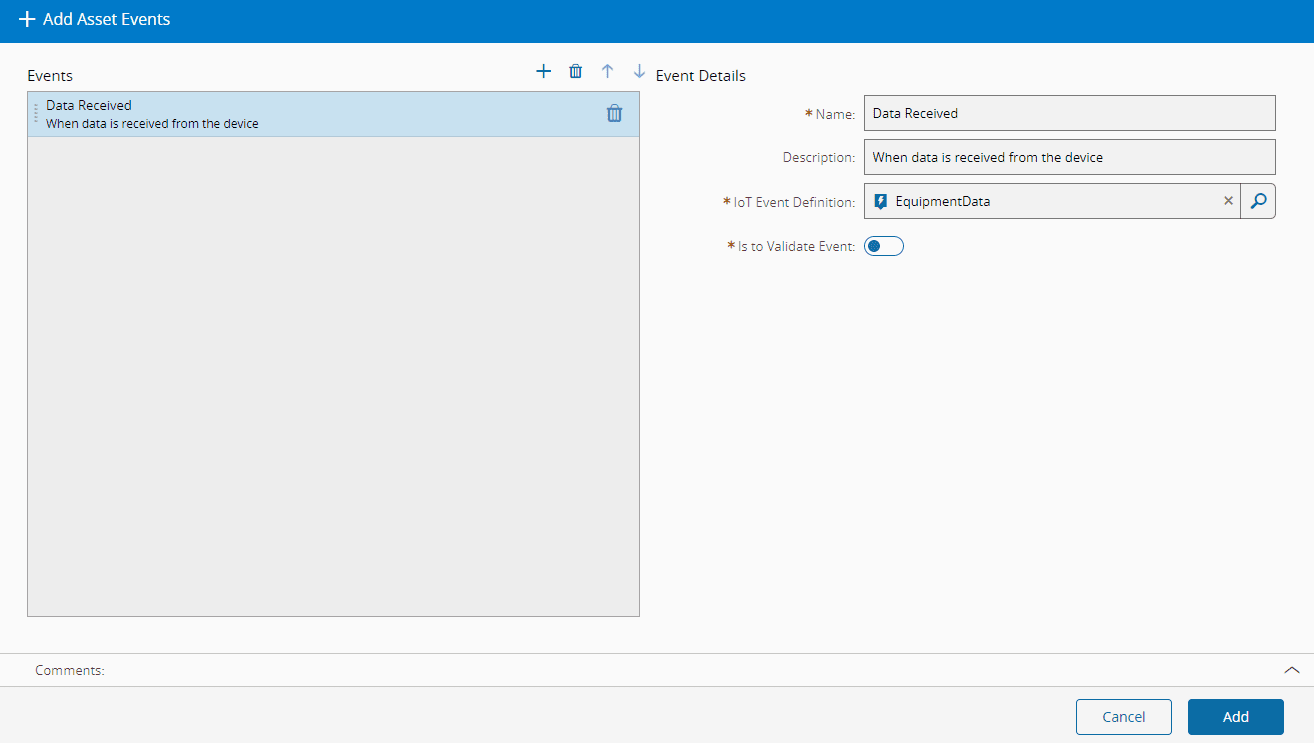Click the IoT Event Definition field
This screenshot has height=743, width=1314.
pyautogui.click(x=1050, y=201)
